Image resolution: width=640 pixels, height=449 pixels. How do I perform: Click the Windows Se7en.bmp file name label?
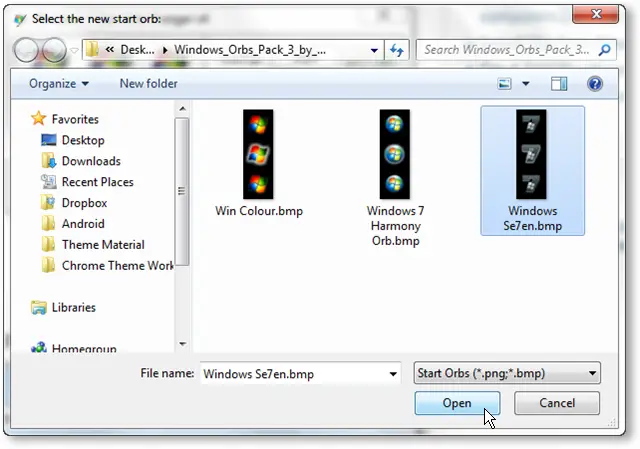pyautogui.click(x=532, y=218)
